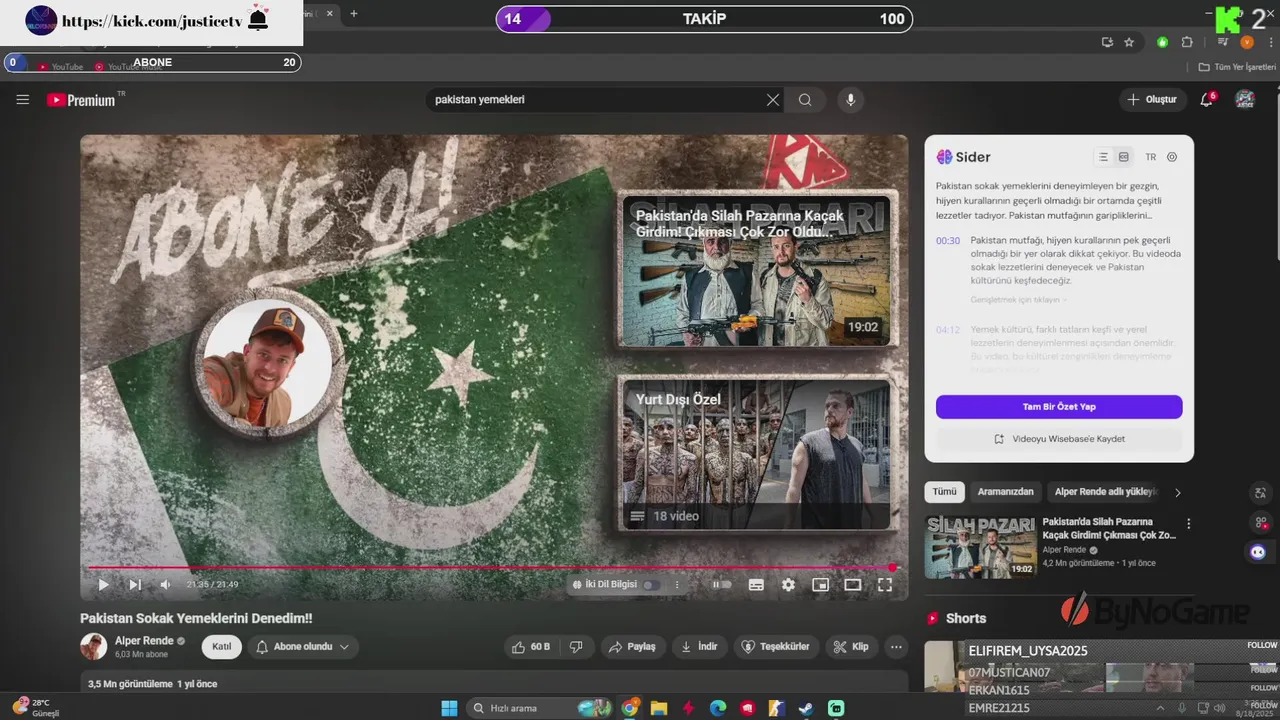1280x720 pixels.
Task: Open the YouTube hamburger guide menu
Action: (23, 100)
